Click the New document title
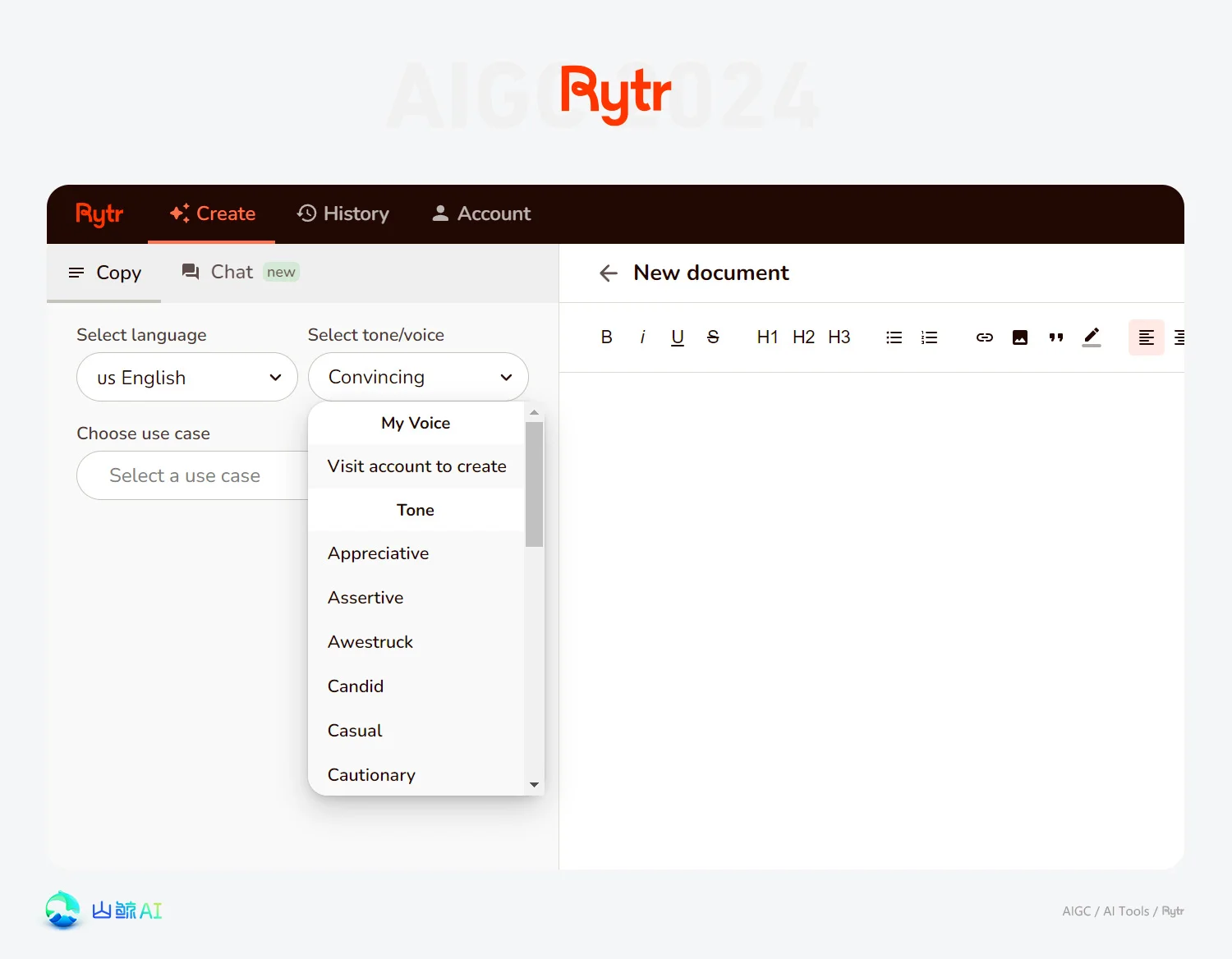Image resolution: width=1232 pixels, height=959 pixels. (x=711, y=273)
